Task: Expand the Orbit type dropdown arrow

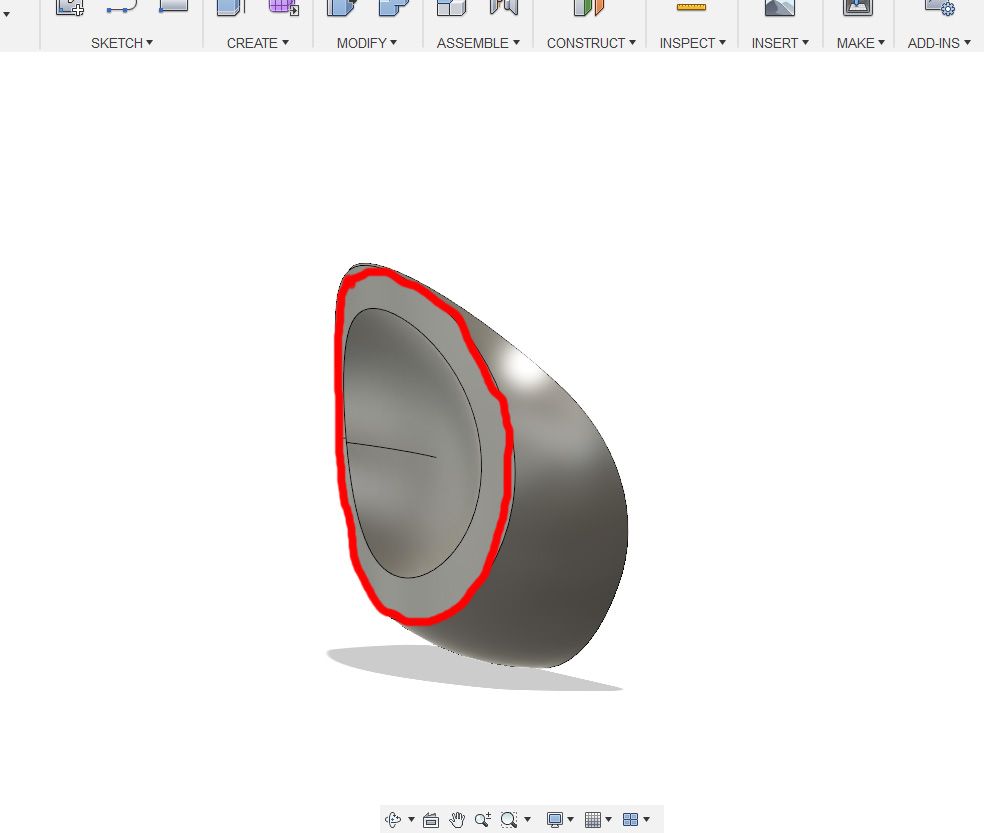Action: point(411,819)
